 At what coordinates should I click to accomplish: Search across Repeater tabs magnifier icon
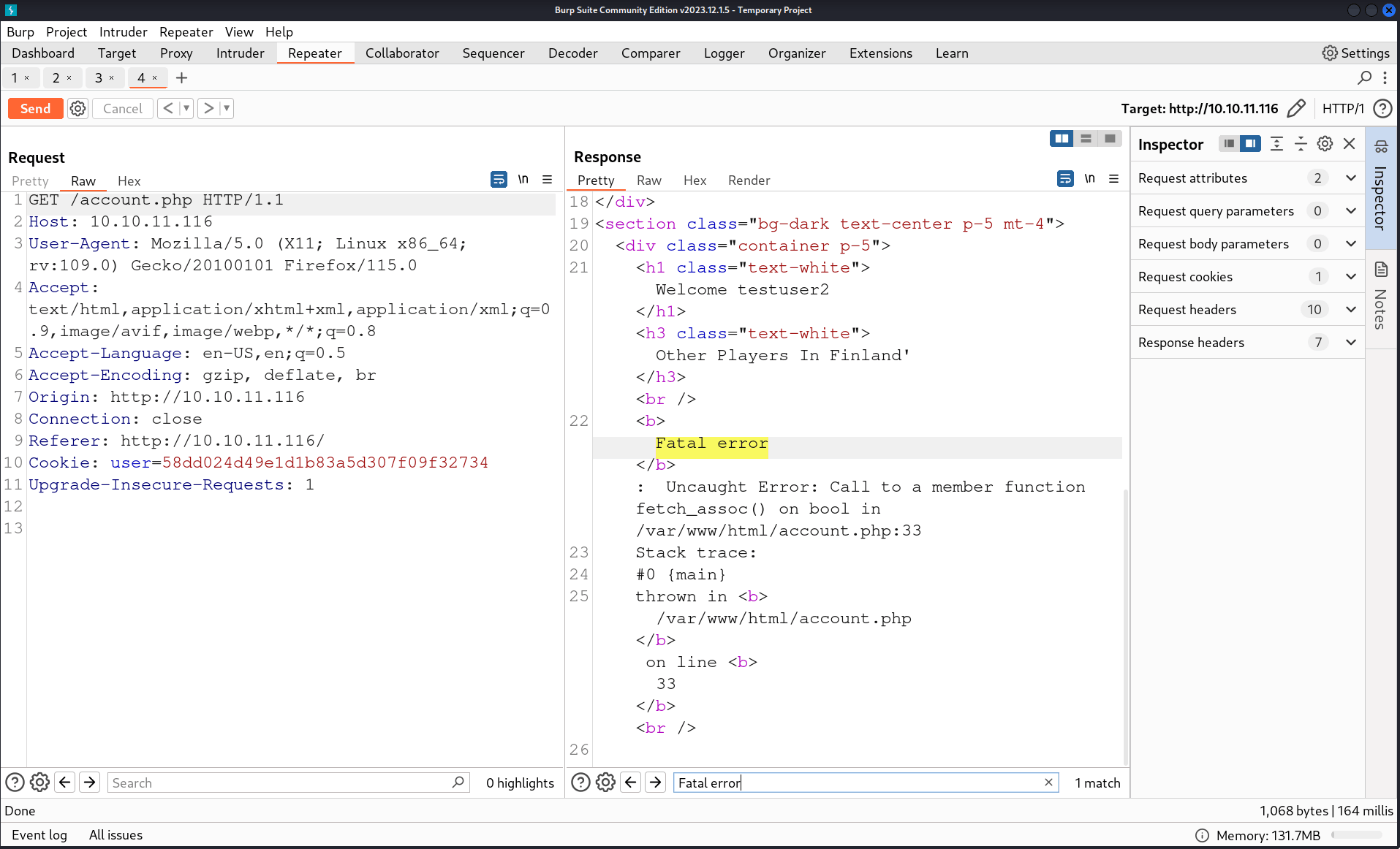pyautogui.click(x=1365, y=77)
